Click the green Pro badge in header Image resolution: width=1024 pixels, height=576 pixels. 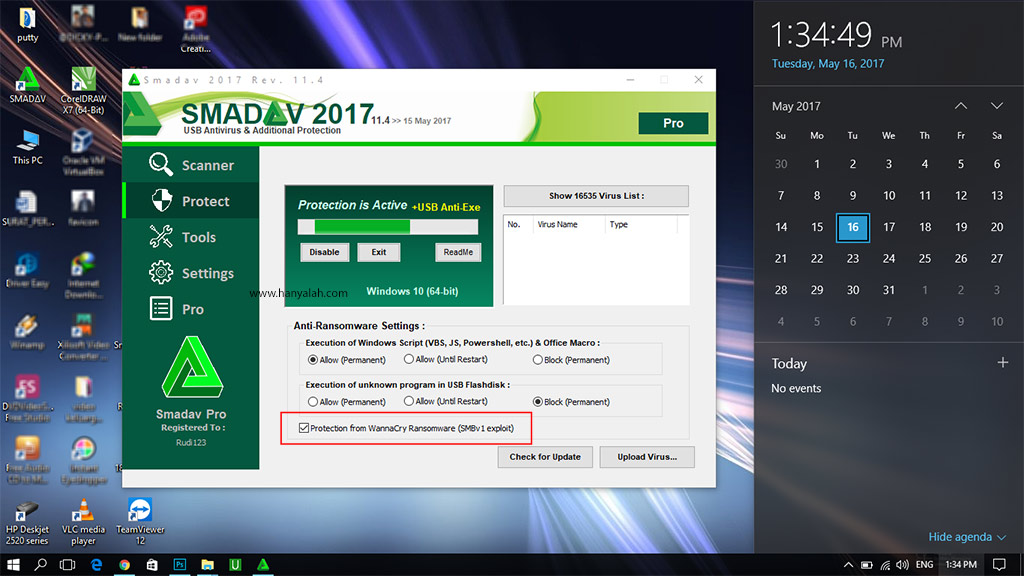click(x=673, y=123)
